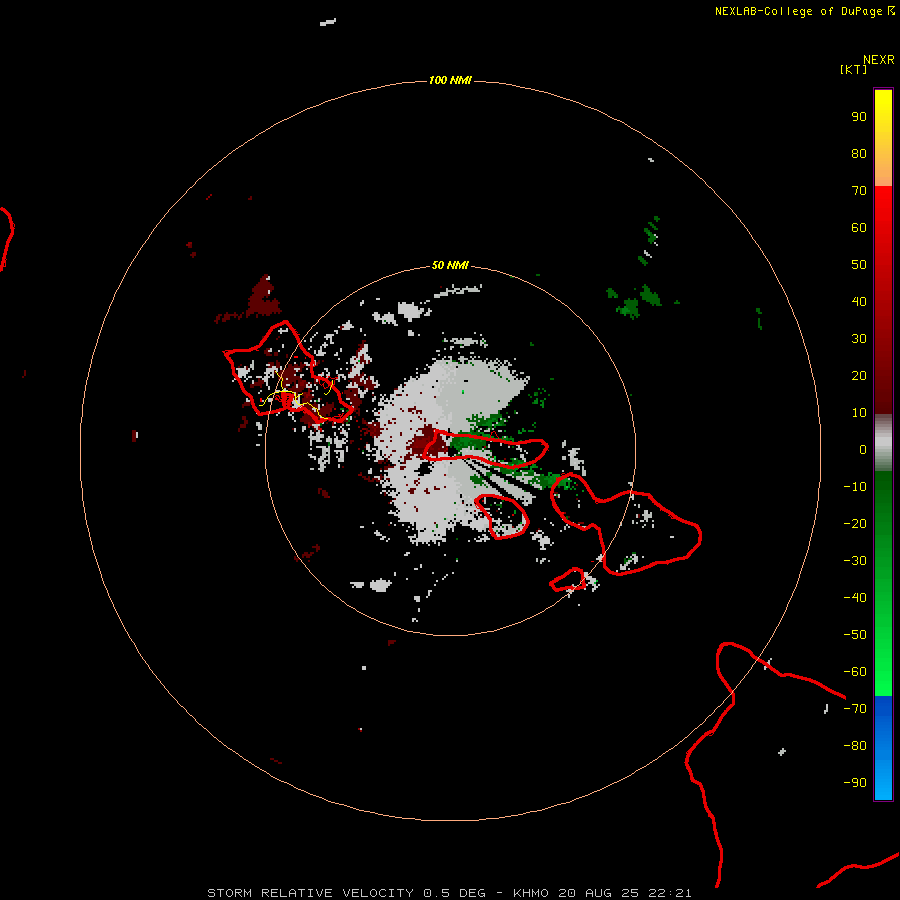Click the 50 NMI range ring label

(x=450, y=265)
